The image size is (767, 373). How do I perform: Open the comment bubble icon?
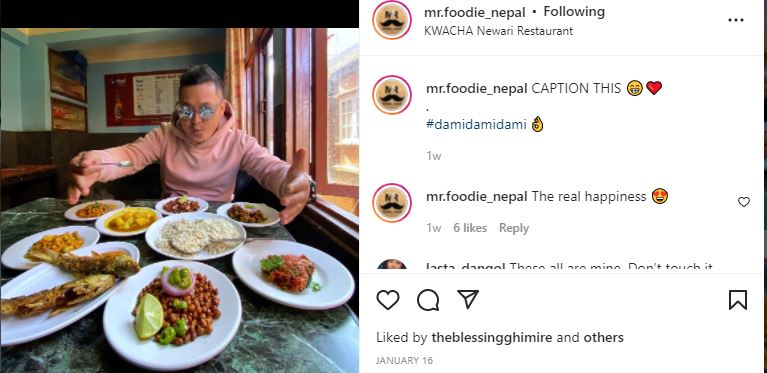tap(428, 300)
